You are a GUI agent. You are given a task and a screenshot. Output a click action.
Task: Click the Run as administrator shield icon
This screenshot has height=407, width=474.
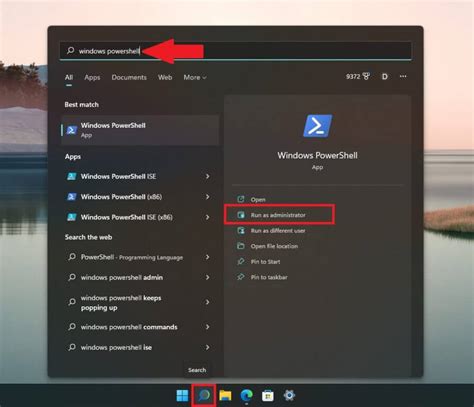241,215
